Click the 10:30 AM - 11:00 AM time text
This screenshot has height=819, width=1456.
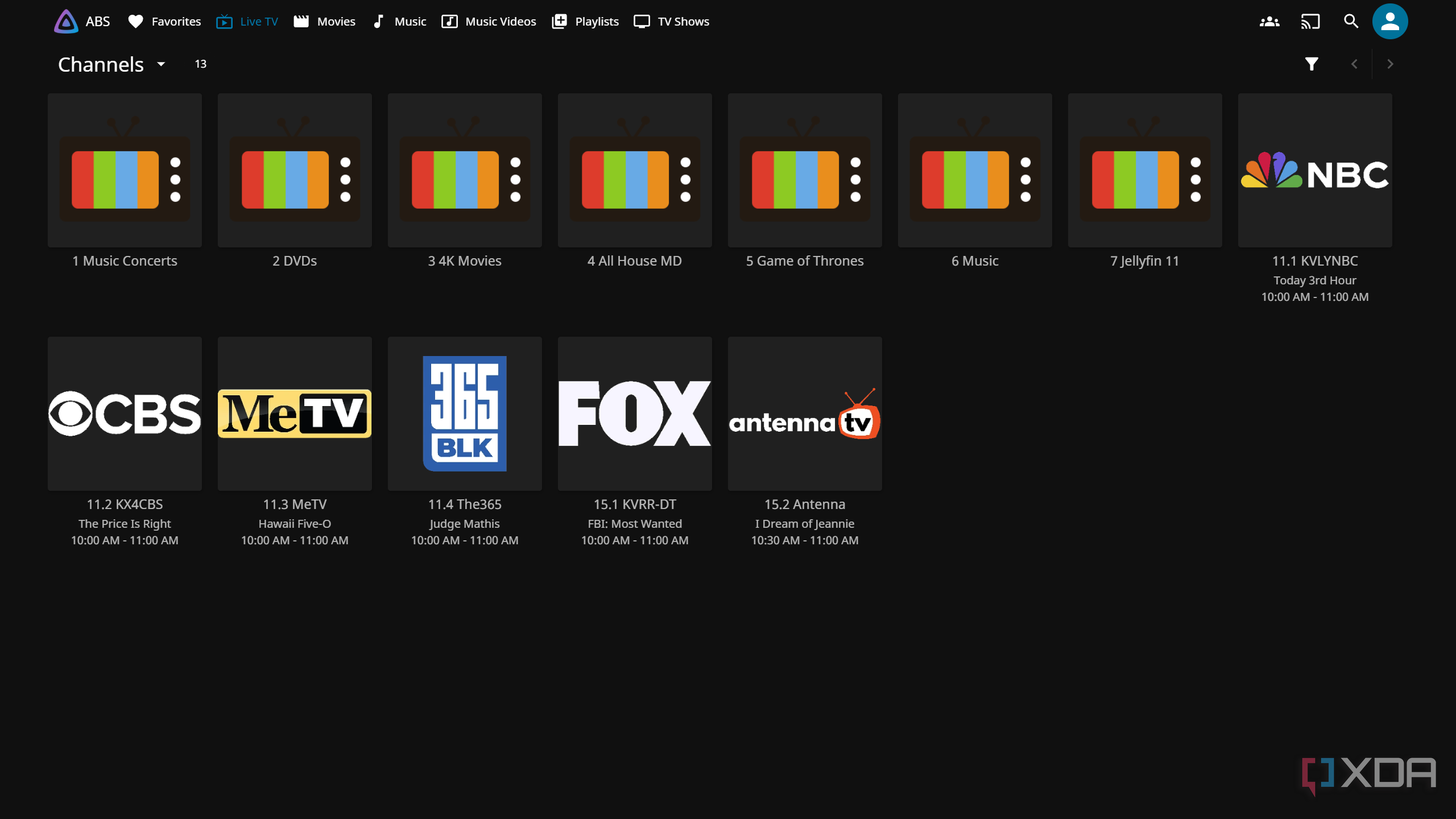805,540
